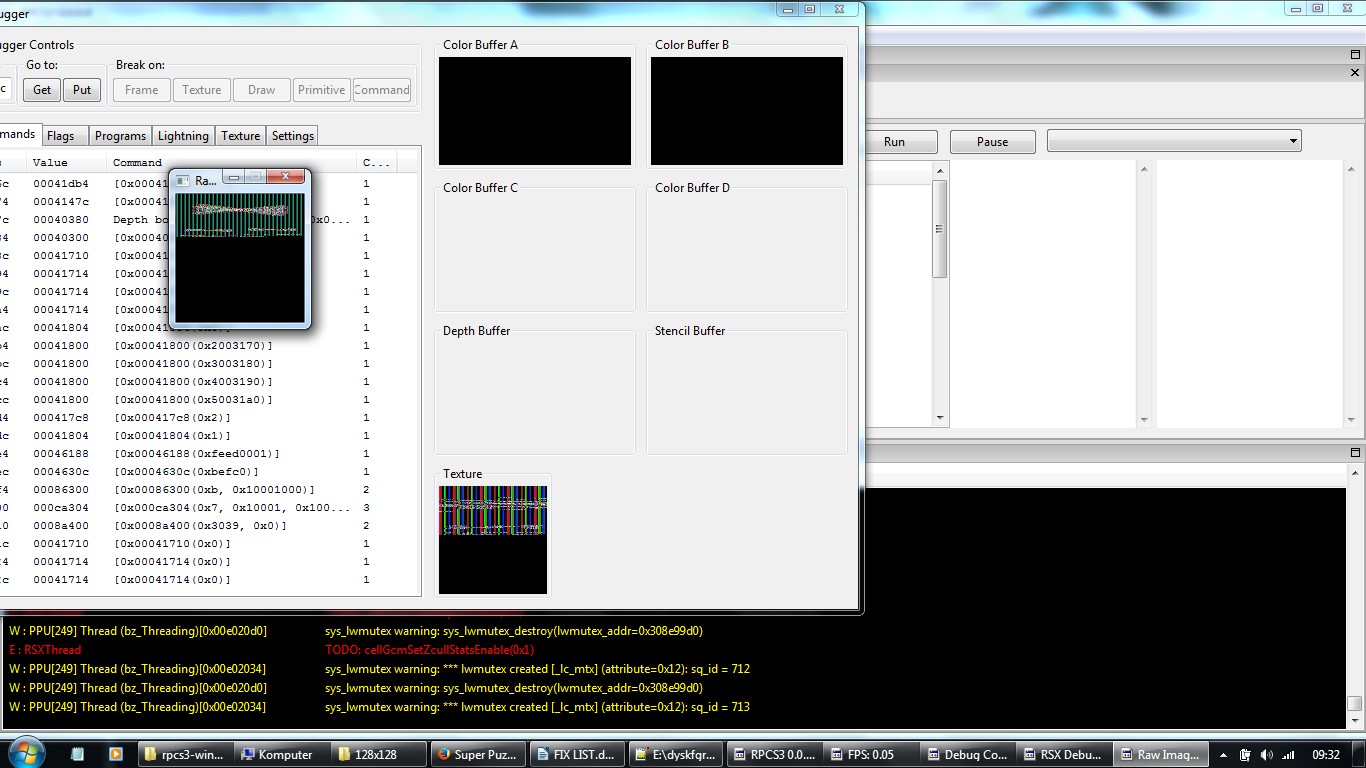Click the Windows Start orb
This screenshot has width=1366, height=768.
pos(25,753)
